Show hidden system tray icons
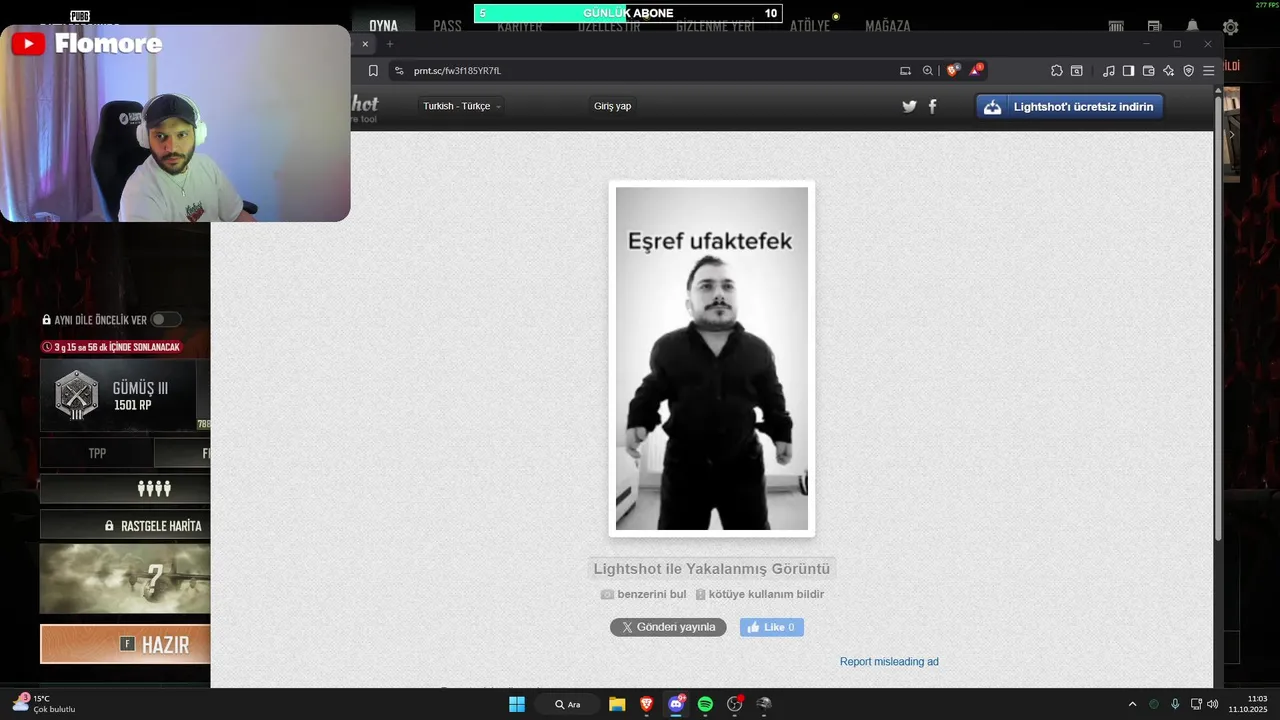This screenshot has height=720, width=1280. pyautogui.click(x=1132, y=704)
